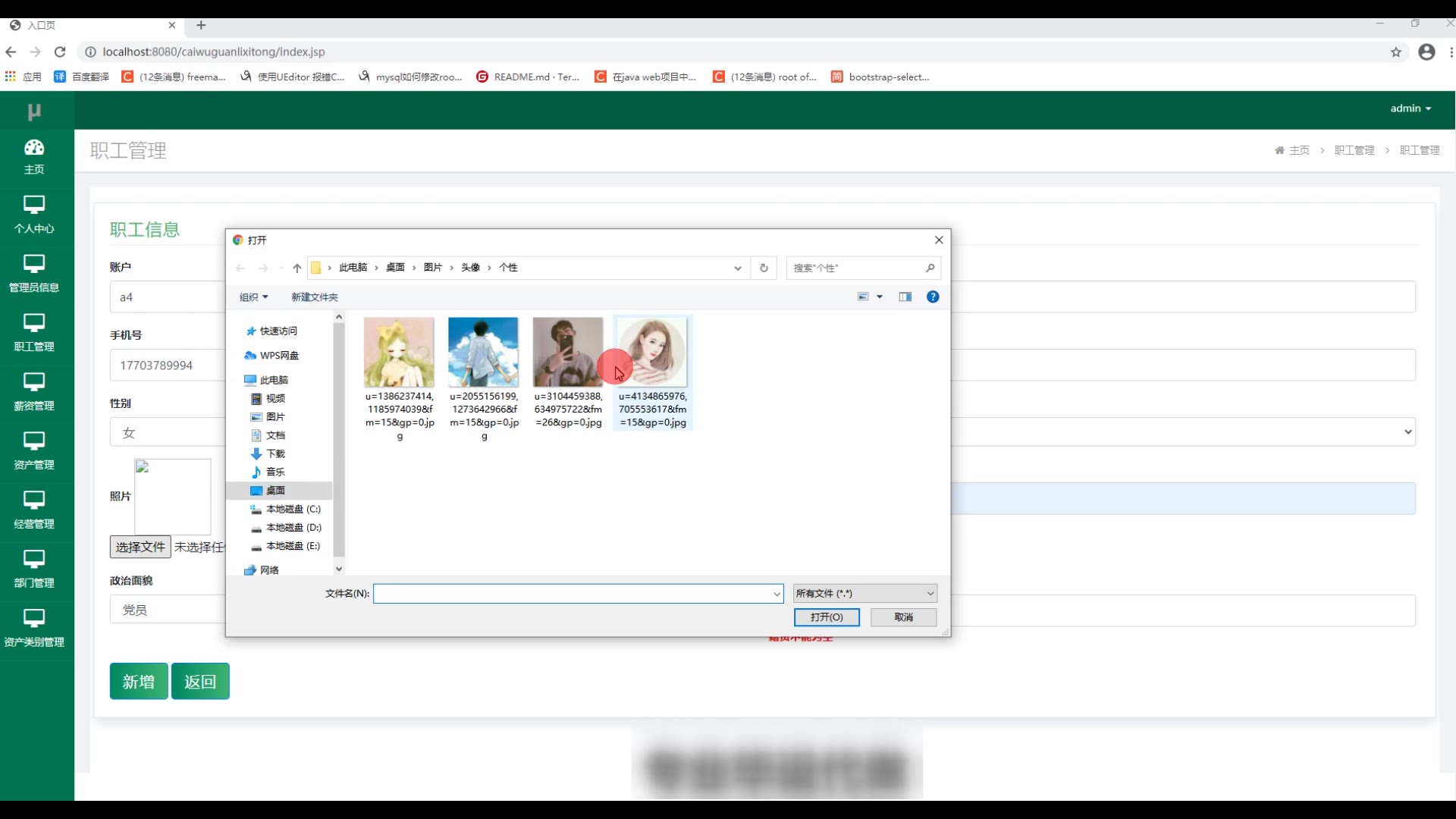Click the browser back arrow
Image resolution: width=1456 pixels, height=819 pixels.
point(11,52)
